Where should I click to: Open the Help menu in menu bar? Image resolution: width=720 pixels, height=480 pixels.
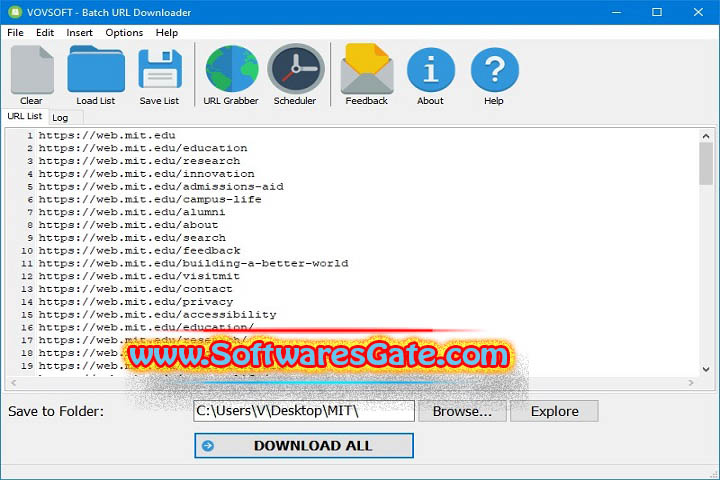point(166,33)
